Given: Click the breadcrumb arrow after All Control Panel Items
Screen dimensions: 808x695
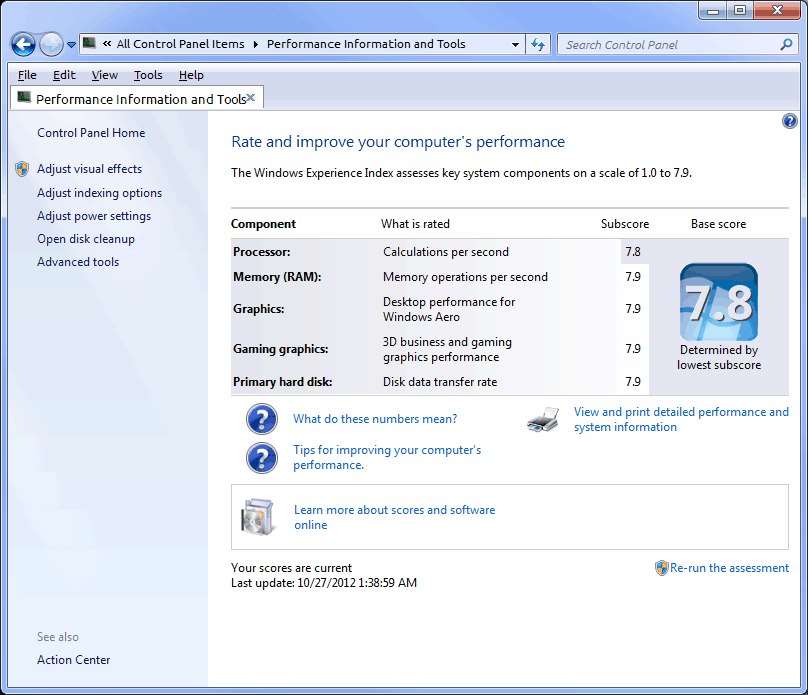Looking at the screenshot, I should (x=256, y=44).
